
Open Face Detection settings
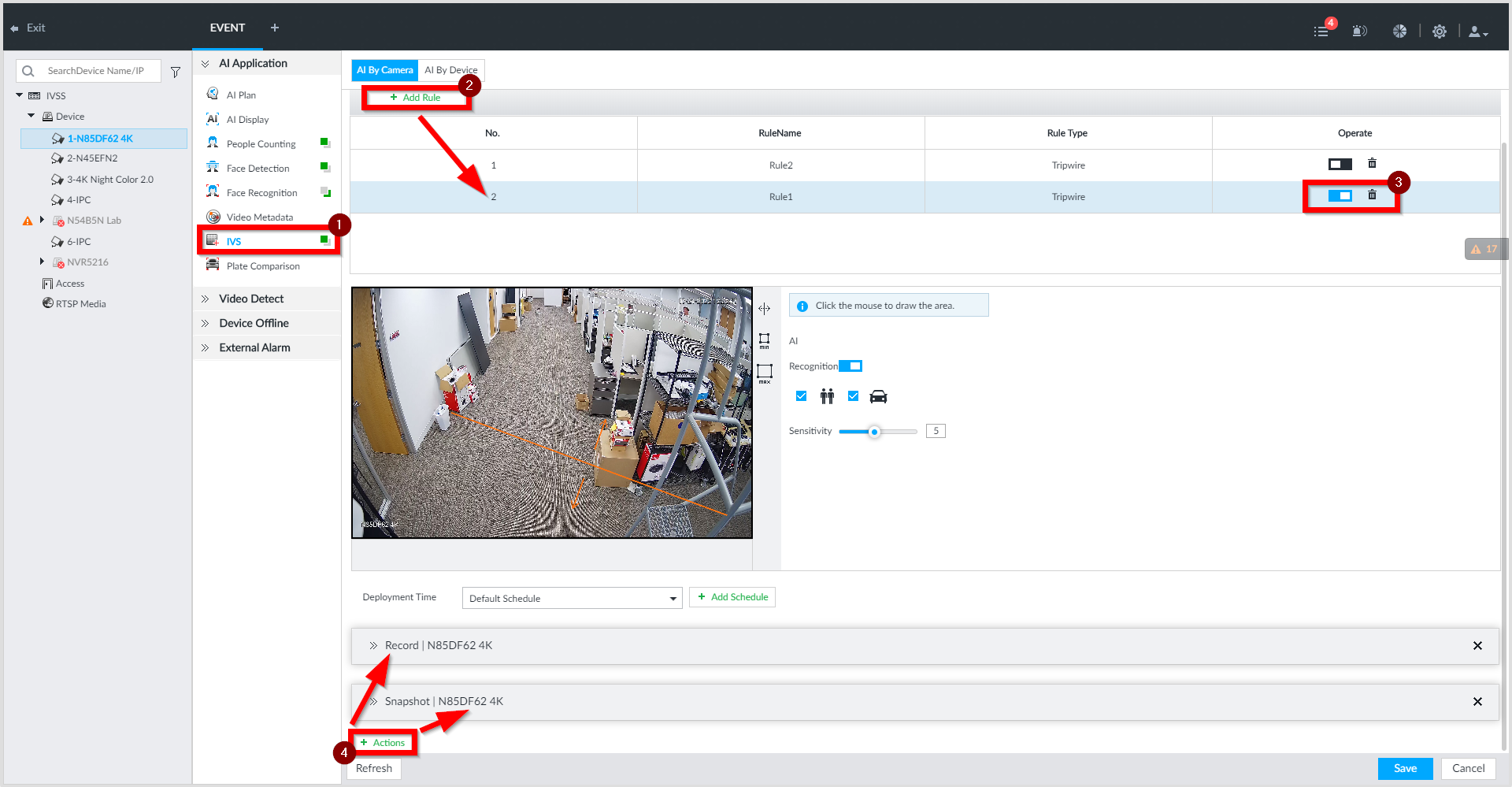[258, 168]
